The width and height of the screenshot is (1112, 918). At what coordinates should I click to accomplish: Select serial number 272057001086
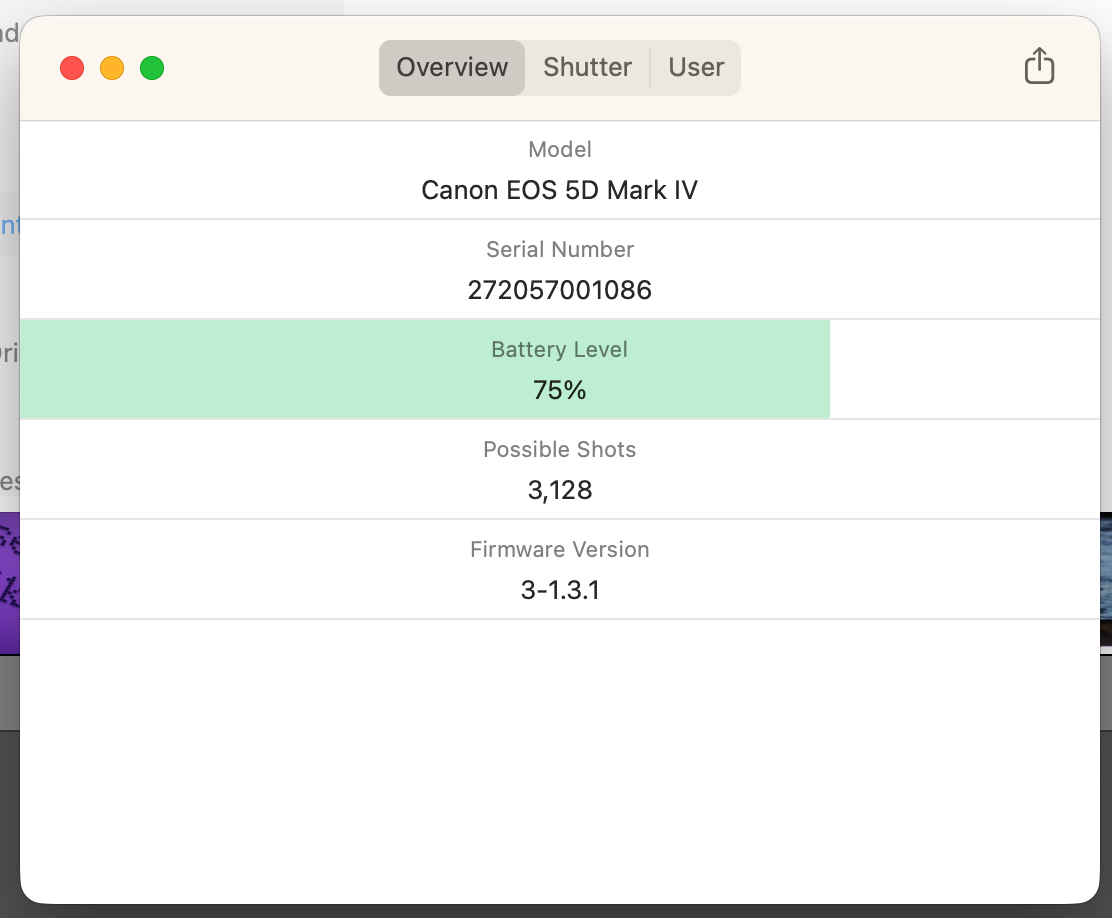[560, 290]
